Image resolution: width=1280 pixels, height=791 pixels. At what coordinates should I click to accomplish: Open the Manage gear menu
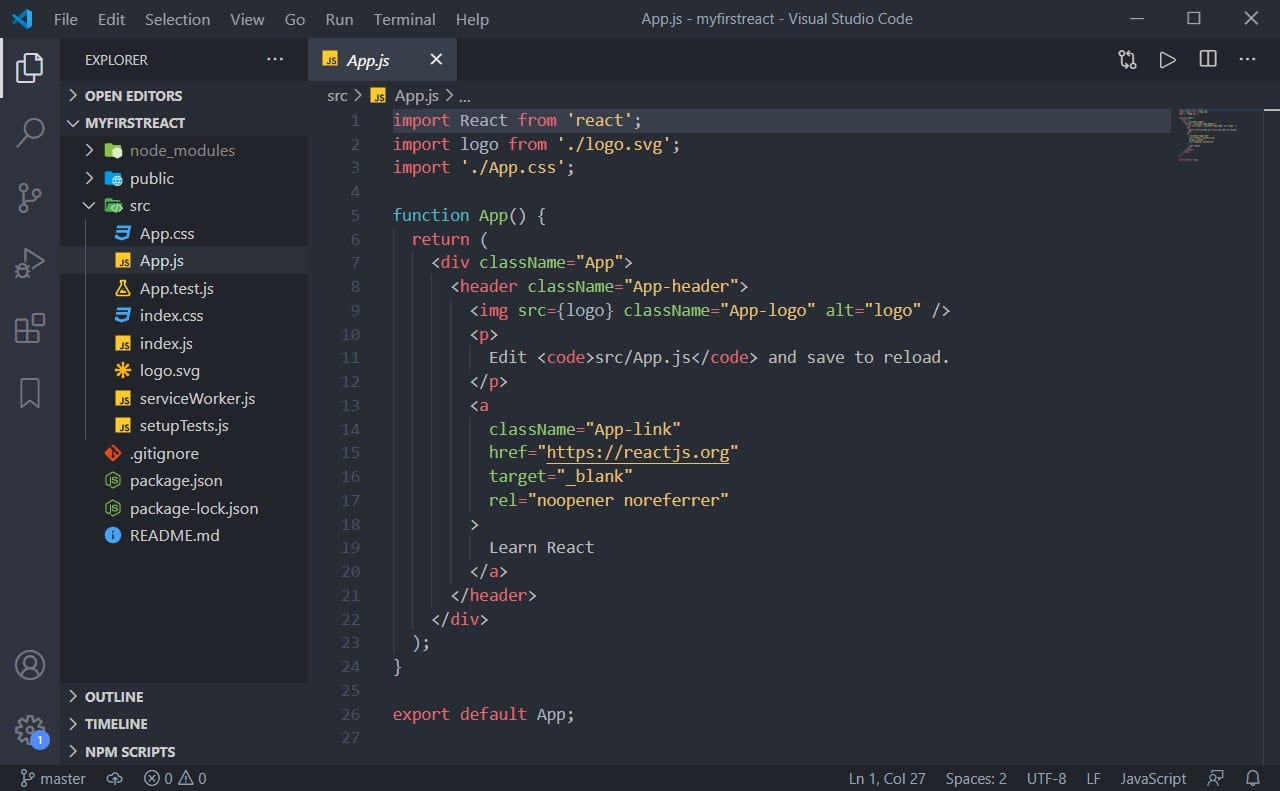point(29,730)
